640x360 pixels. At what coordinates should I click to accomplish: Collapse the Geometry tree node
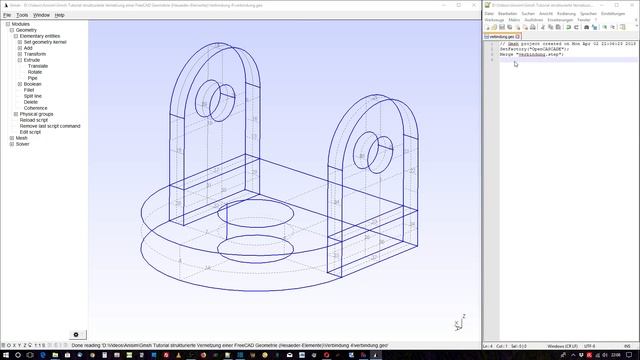click(12, 30)
